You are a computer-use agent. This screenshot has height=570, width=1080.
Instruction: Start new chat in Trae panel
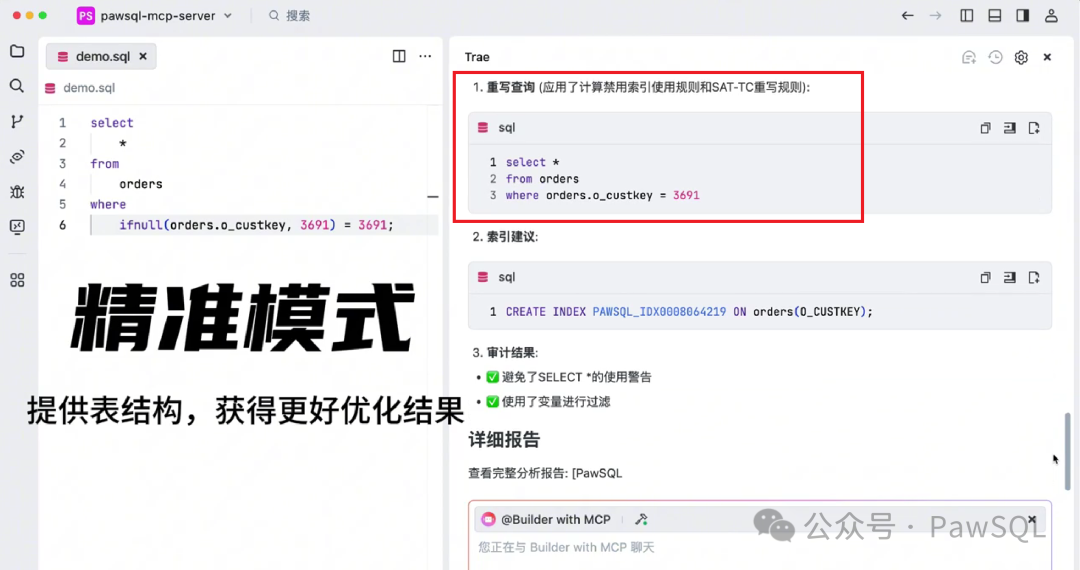(969, 57)
